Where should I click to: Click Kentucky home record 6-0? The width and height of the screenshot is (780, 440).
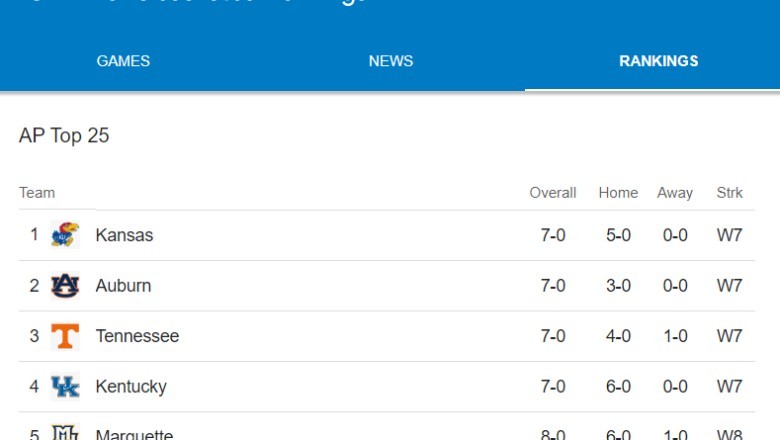[x=618, y=386]
